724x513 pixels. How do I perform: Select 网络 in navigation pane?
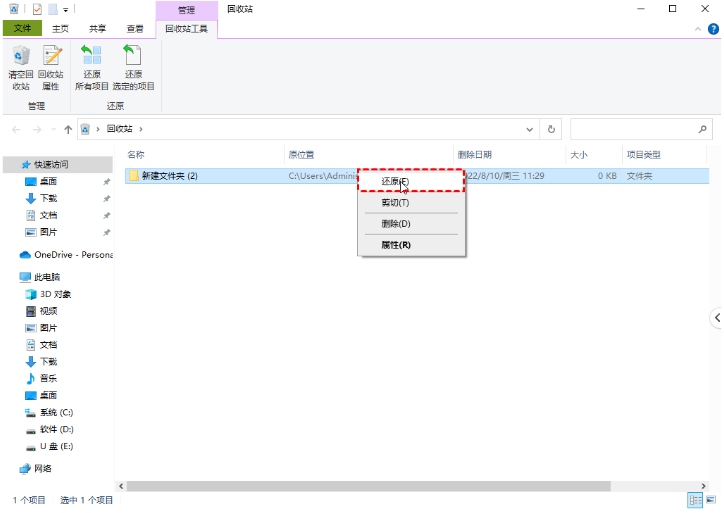pos(42,468)
